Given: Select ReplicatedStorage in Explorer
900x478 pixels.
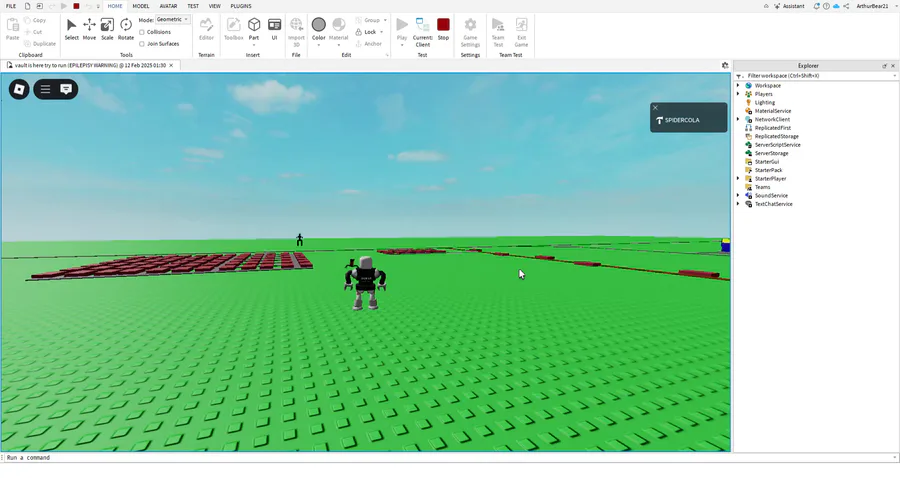Looking at the screenshot, I should [777, 136].
